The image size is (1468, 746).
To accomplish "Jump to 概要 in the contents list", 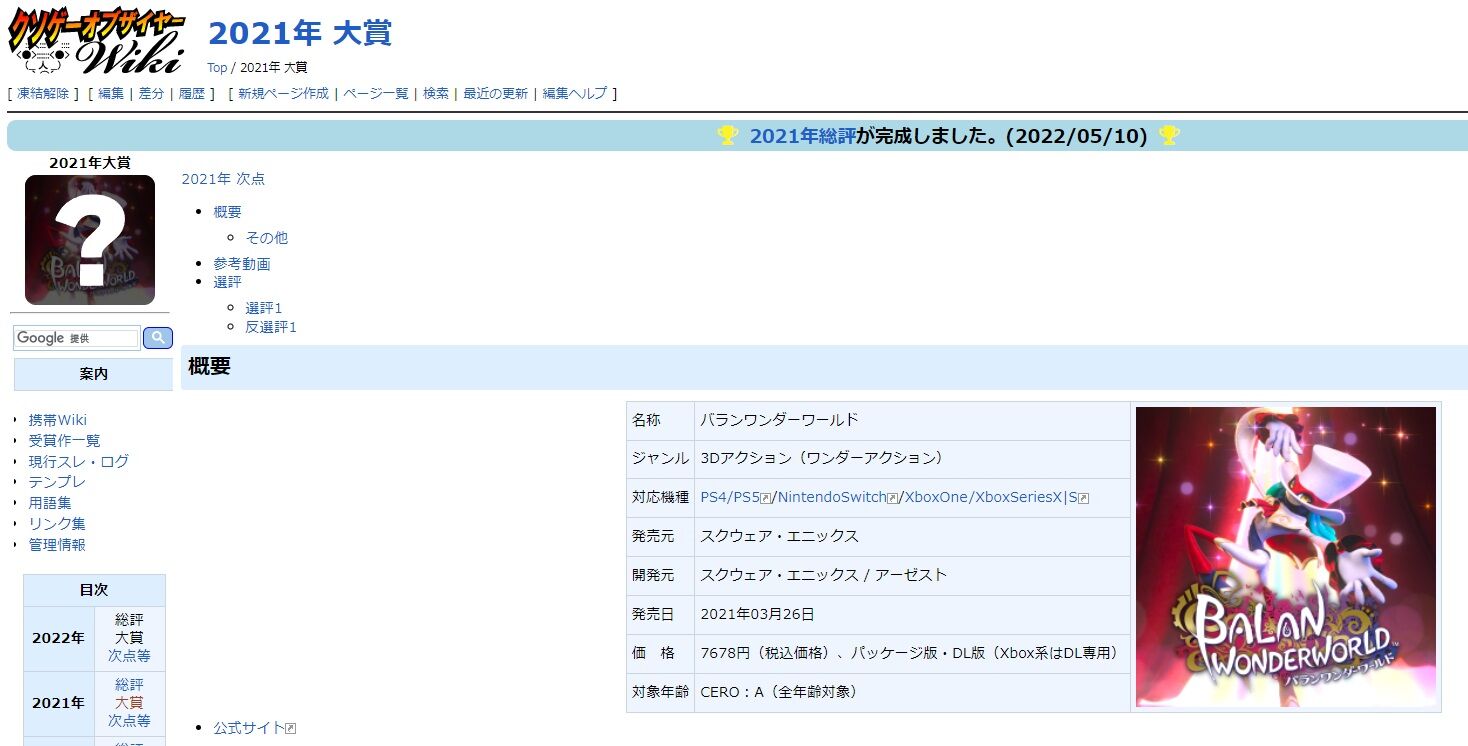I will (x=227, y=212).
